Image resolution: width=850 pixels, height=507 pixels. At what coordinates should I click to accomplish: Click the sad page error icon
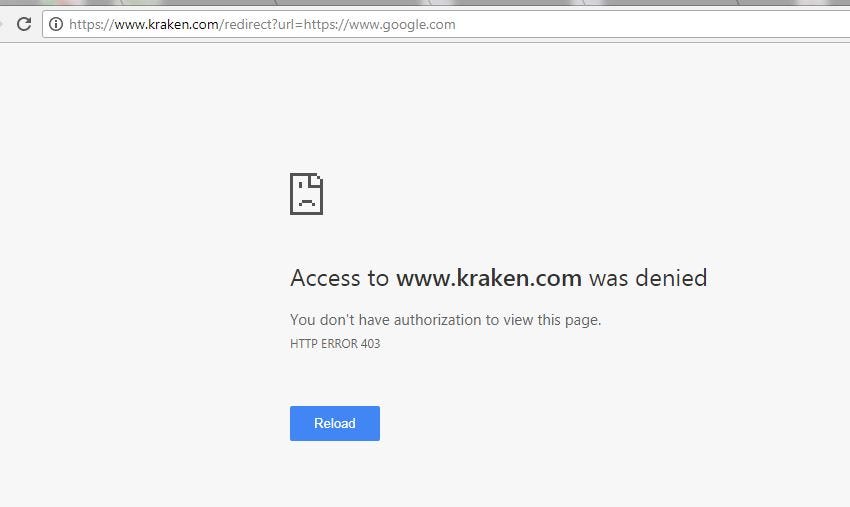click(x=306, y=194)
